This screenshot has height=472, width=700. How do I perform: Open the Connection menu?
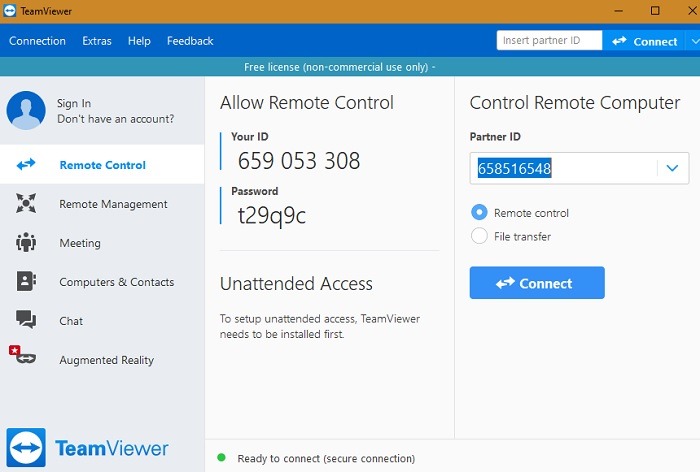click(x=37, y=41)
